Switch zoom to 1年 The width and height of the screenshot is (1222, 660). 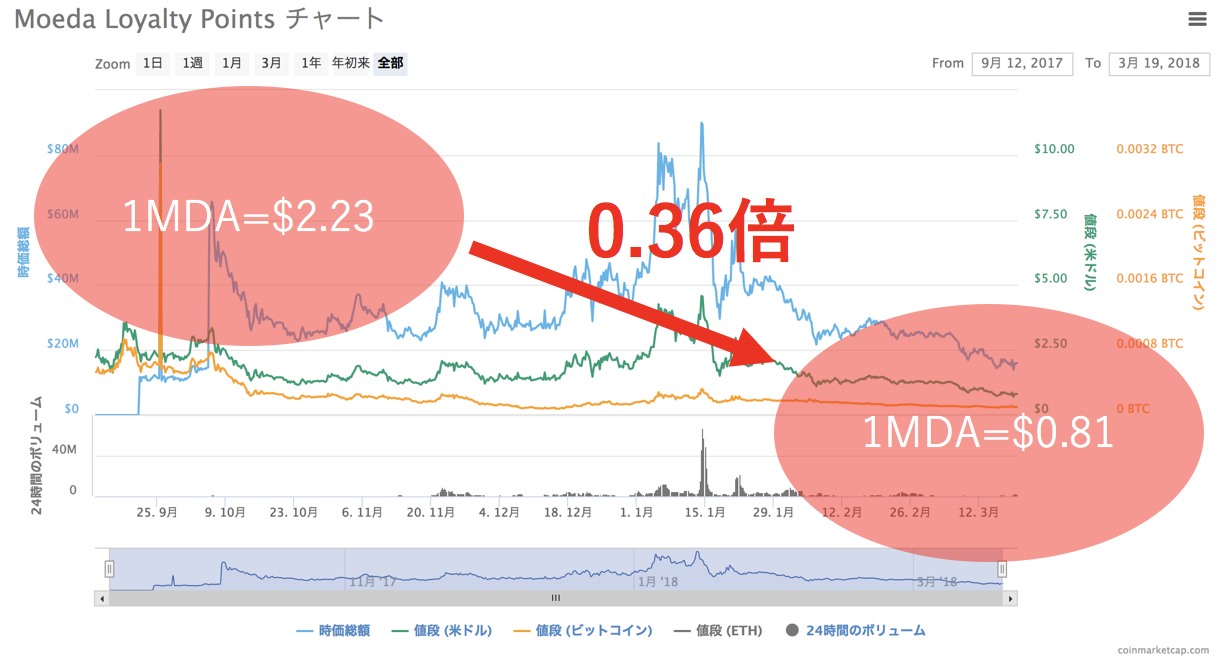(x=311, y=63)
